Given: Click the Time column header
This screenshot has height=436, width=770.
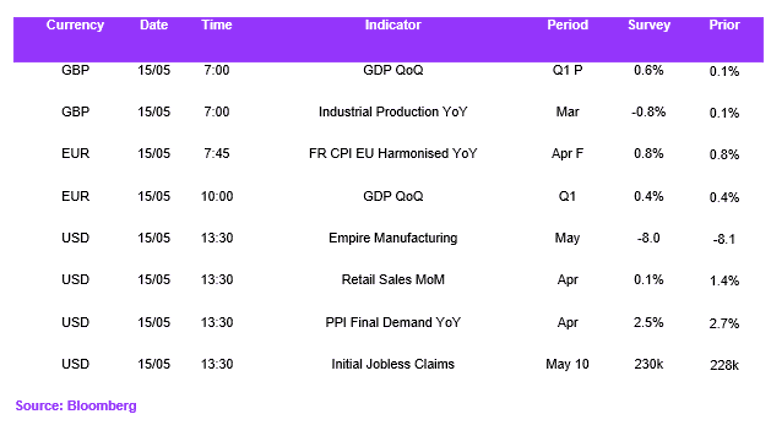Looking at the screenshot, I should tap(217, 25).
